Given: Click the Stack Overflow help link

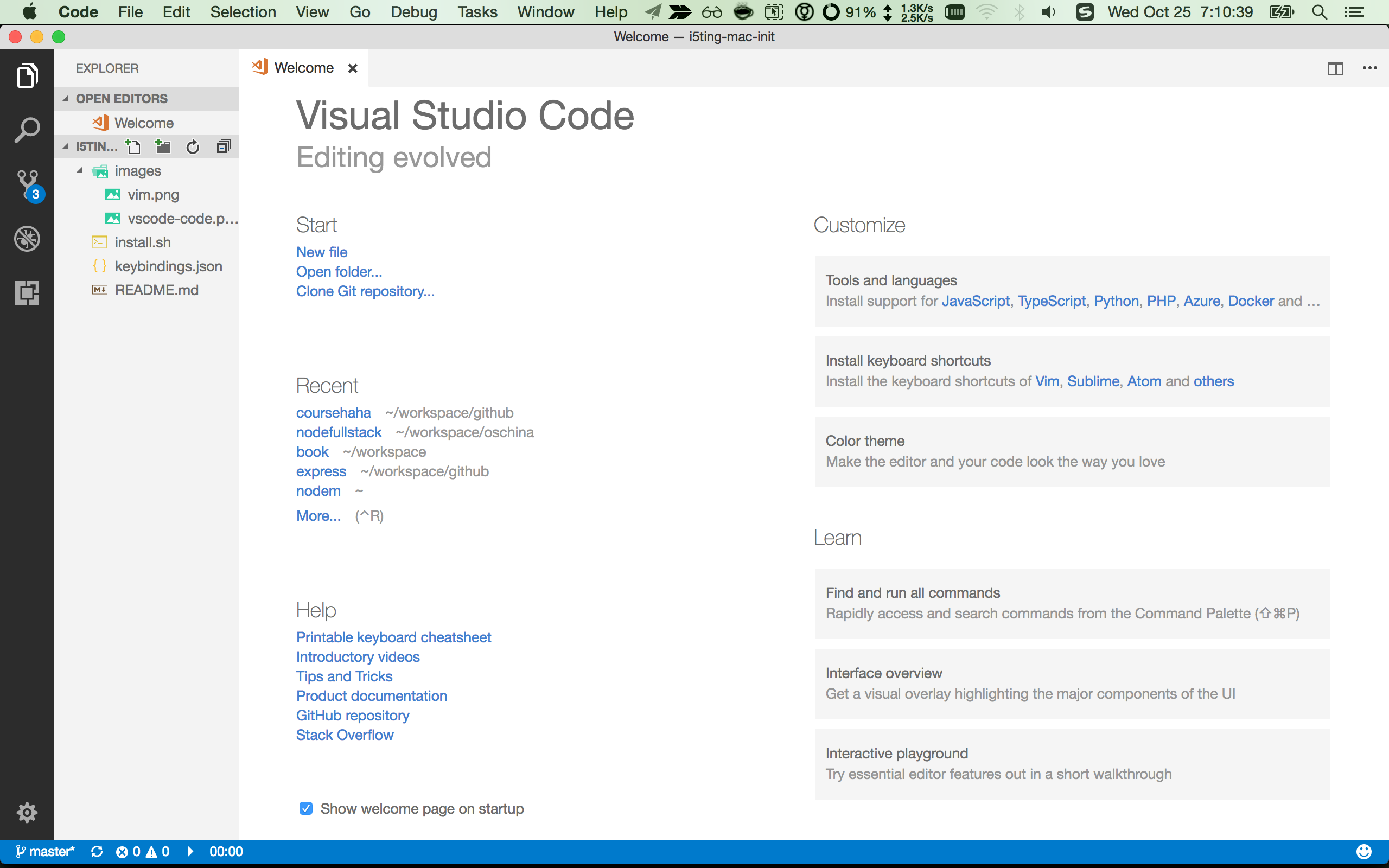Looking at the screenshot, I should pyautogui.click(x=344, y=735).
